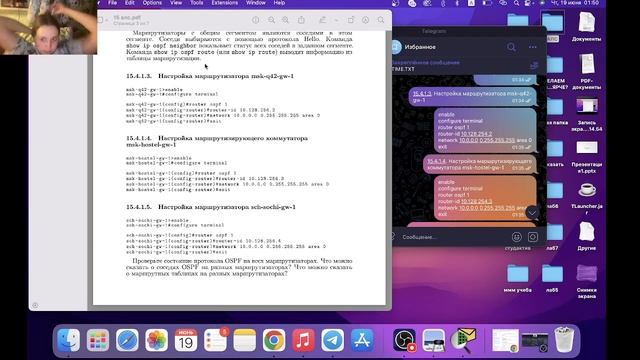Click the Telegram Сообщение input field
Viewport: 640px width, 360px height.
(453, 237)
